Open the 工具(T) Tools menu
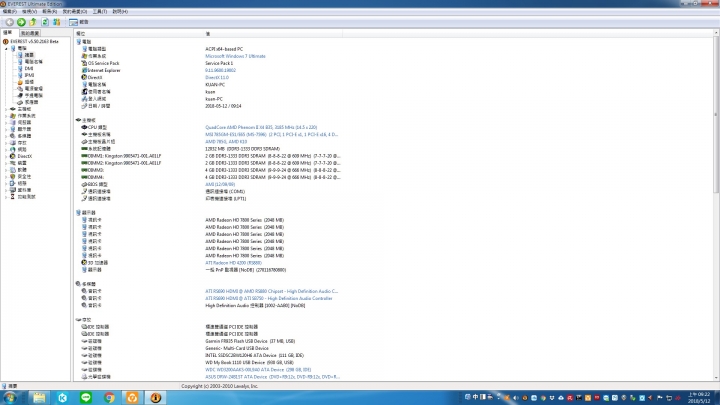The height and width of the screenshot is (405, 720). tap(100, 11)
